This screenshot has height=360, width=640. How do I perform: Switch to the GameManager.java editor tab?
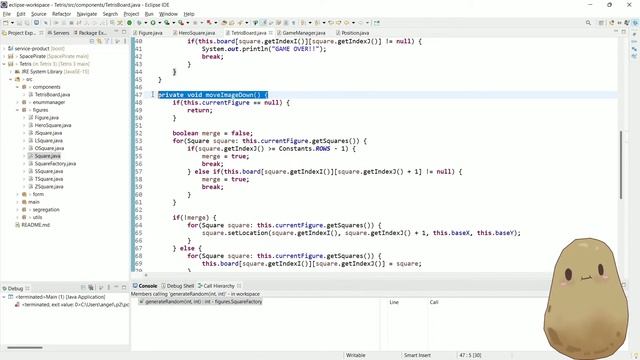(x=303, y=33)
